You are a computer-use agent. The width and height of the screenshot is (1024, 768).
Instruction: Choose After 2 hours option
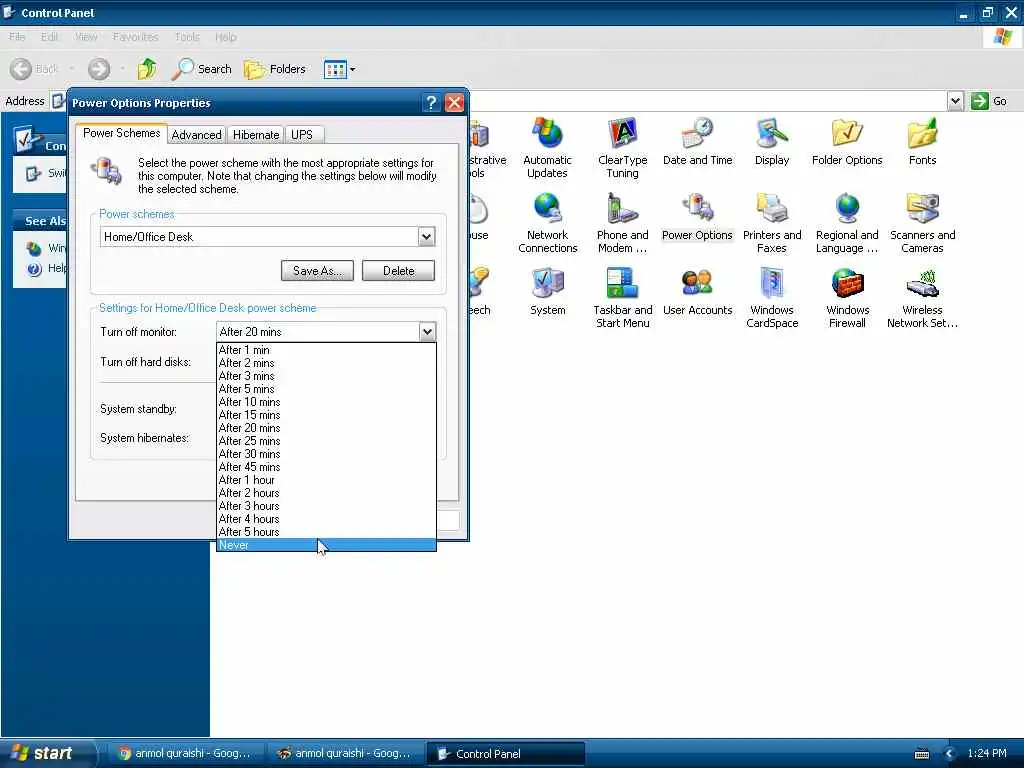[326, 493]
